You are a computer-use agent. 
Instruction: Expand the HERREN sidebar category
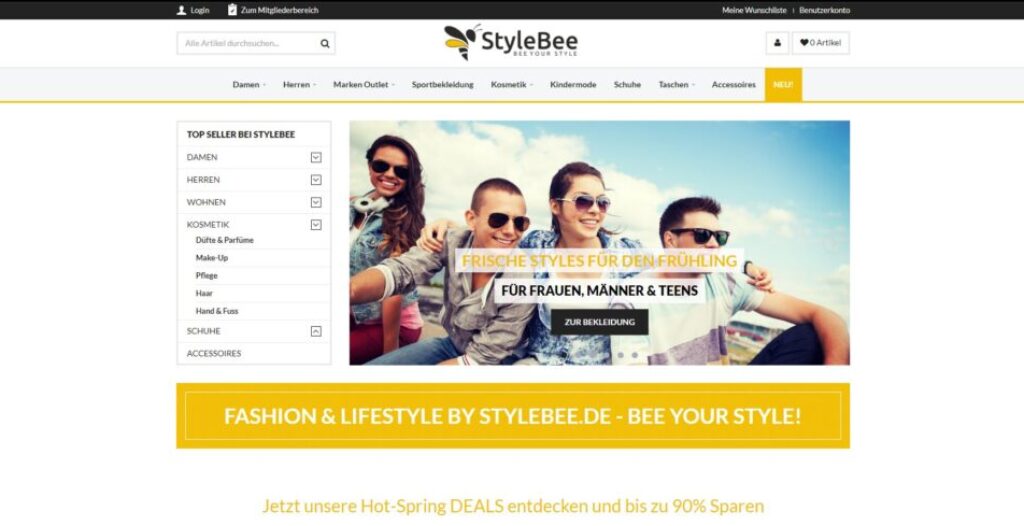316,180
